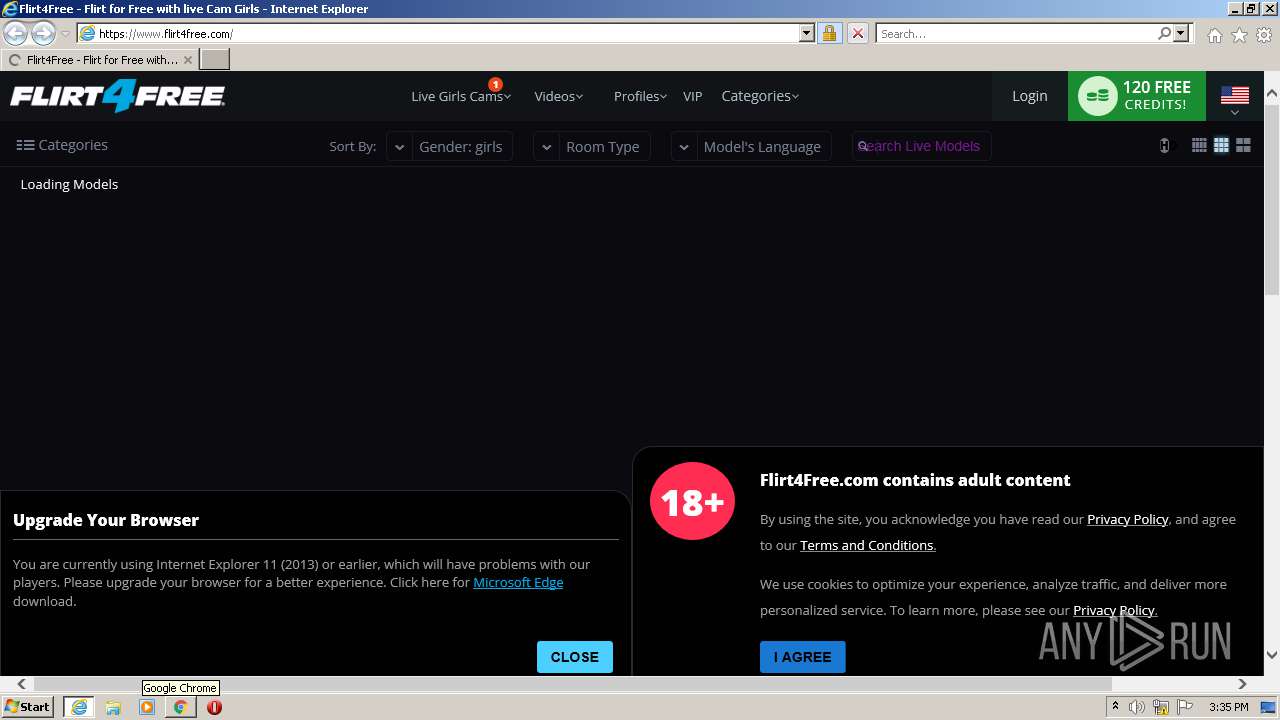Focus the Search Live Models field

pos(921,146)
